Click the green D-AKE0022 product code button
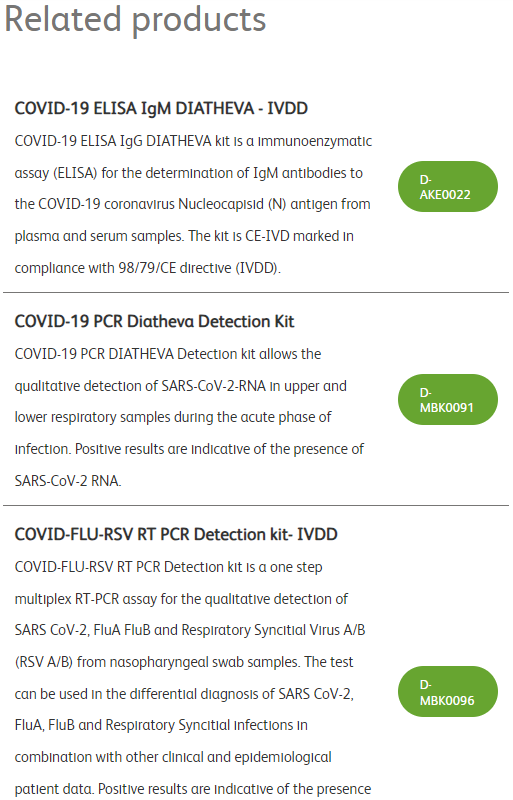Image resolution: width=513 pixels, height=800 pixels. pos(448,187)
